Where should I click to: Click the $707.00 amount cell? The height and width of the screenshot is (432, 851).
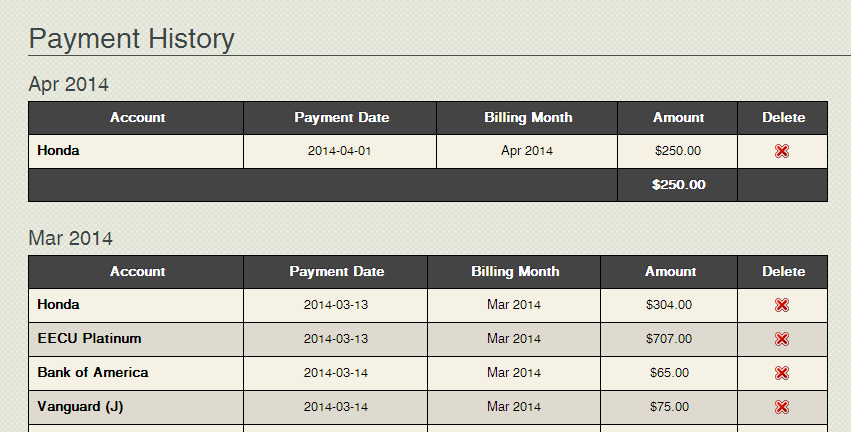(669, 339)
